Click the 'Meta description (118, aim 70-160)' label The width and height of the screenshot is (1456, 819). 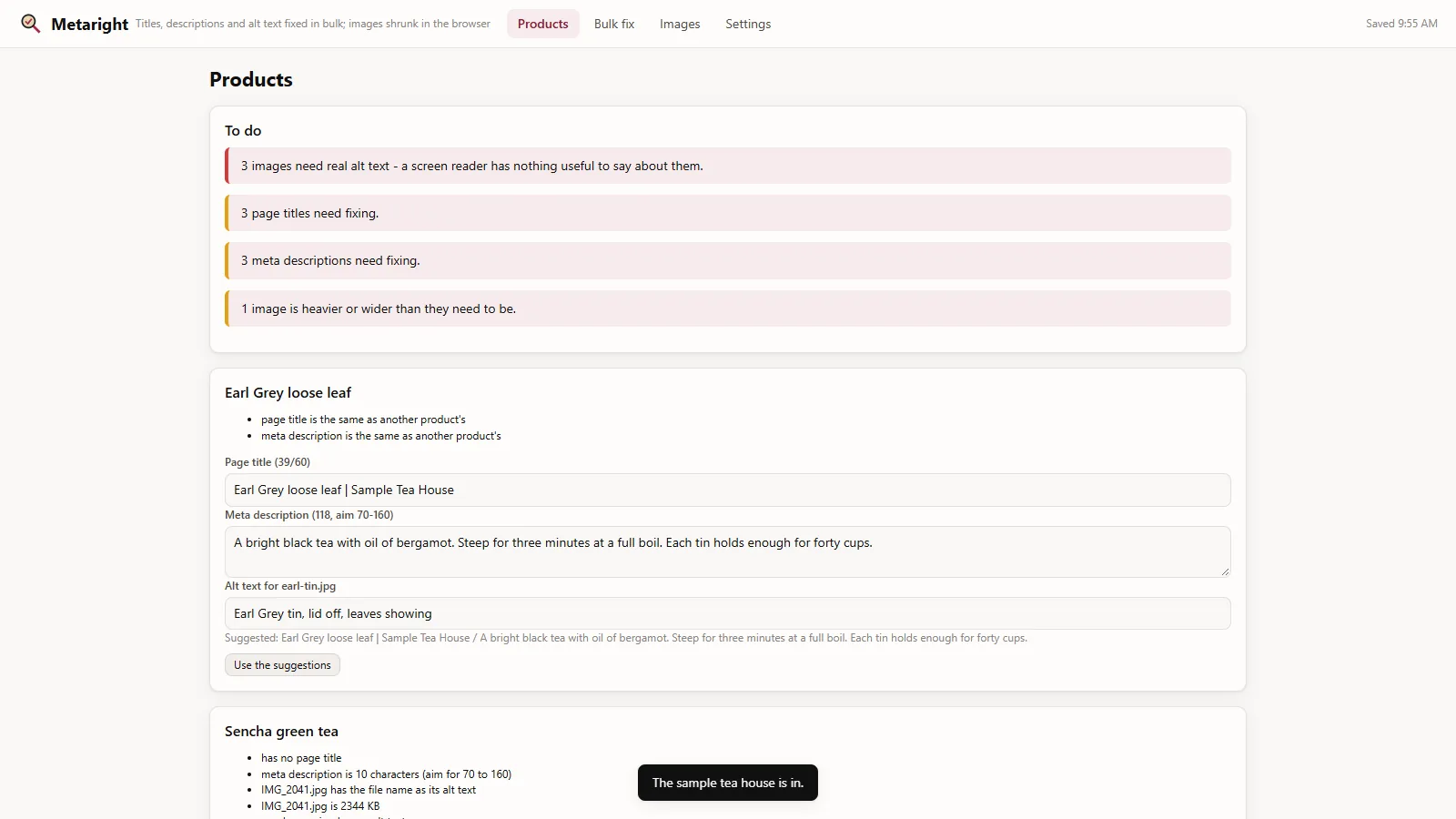(x=309, y=515)
